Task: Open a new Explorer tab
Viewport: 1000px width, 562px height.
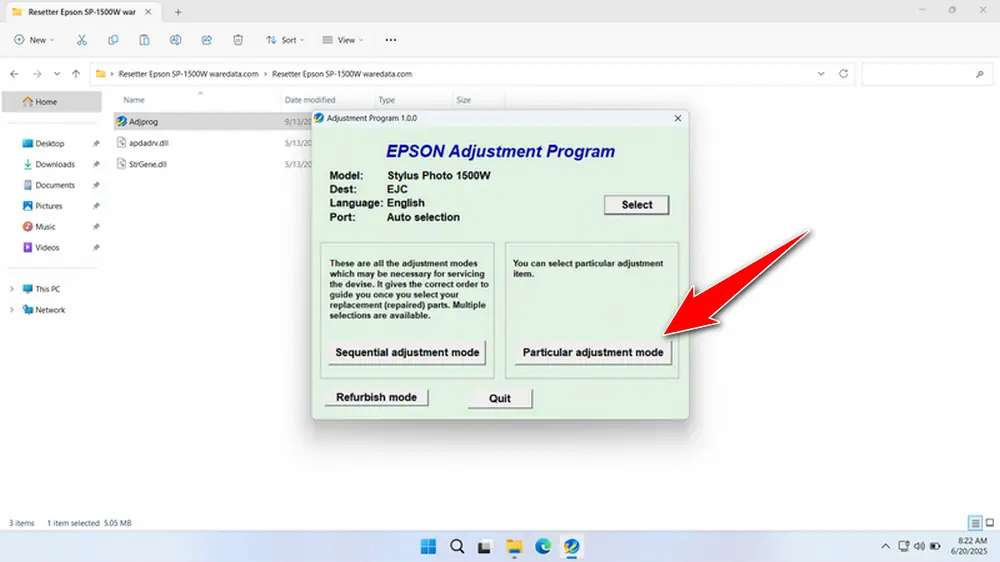Action: point(178,12)
